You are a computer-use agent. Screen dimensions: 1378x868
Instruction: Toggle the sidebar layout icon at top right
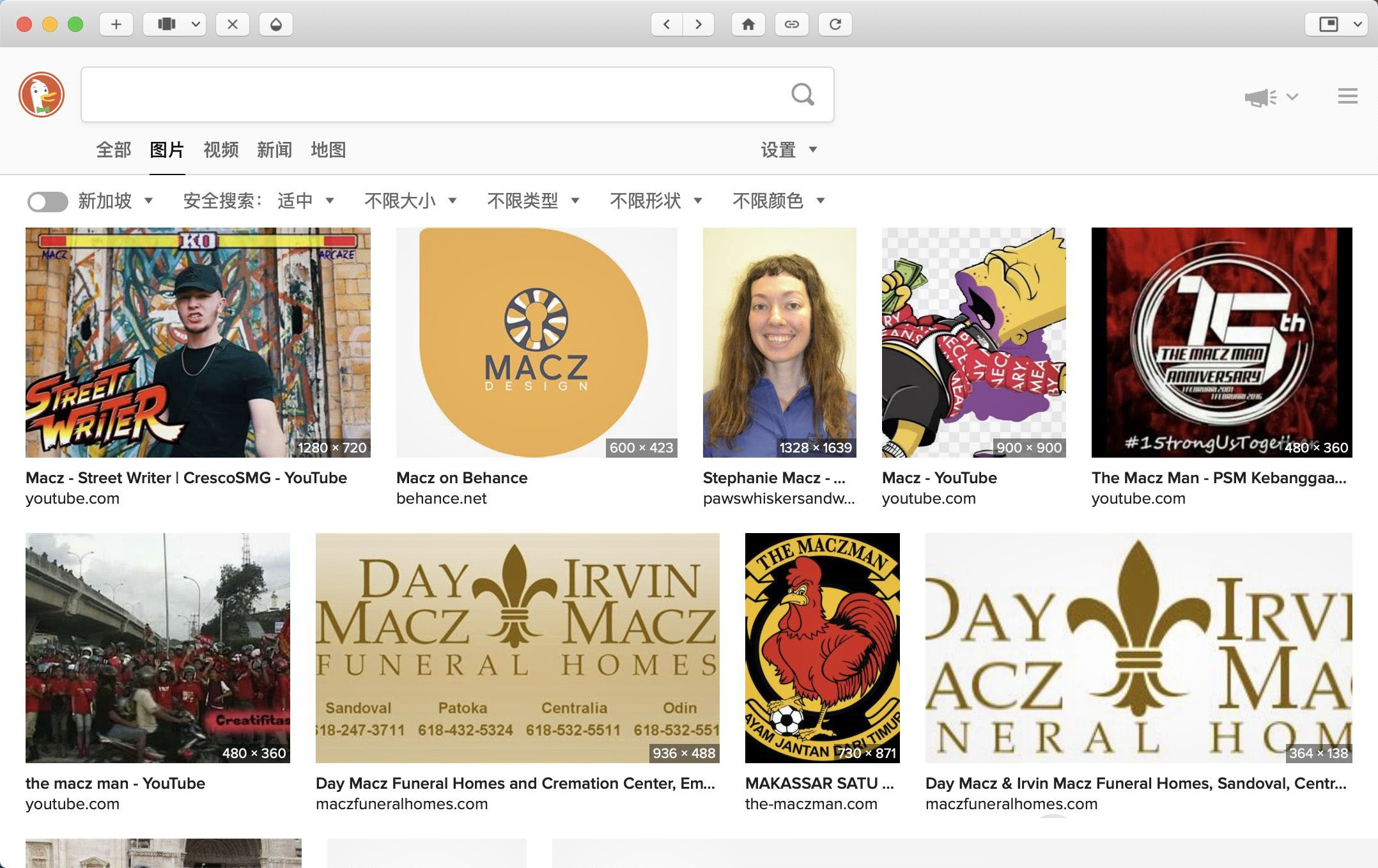pos(1329,24)
